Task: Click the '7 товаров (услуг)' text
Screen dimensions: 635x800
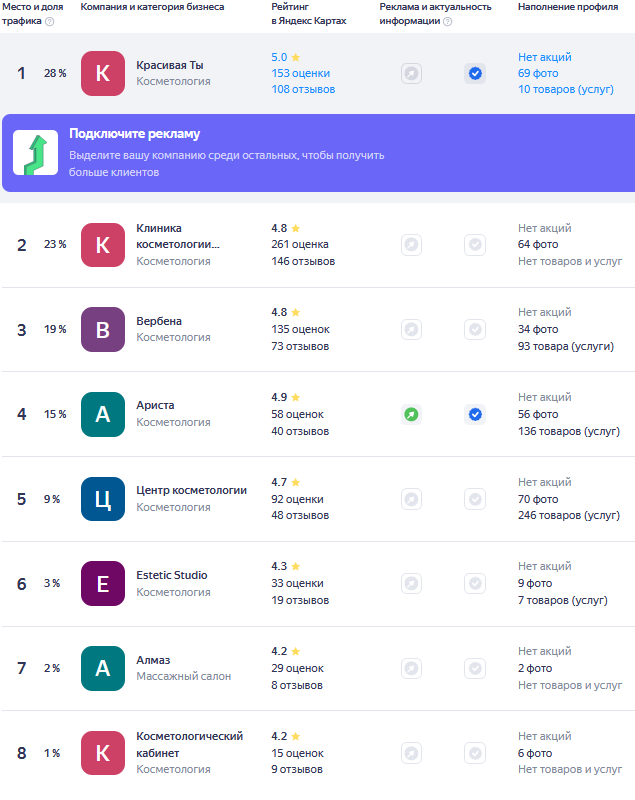Action: tap(563, 601)
